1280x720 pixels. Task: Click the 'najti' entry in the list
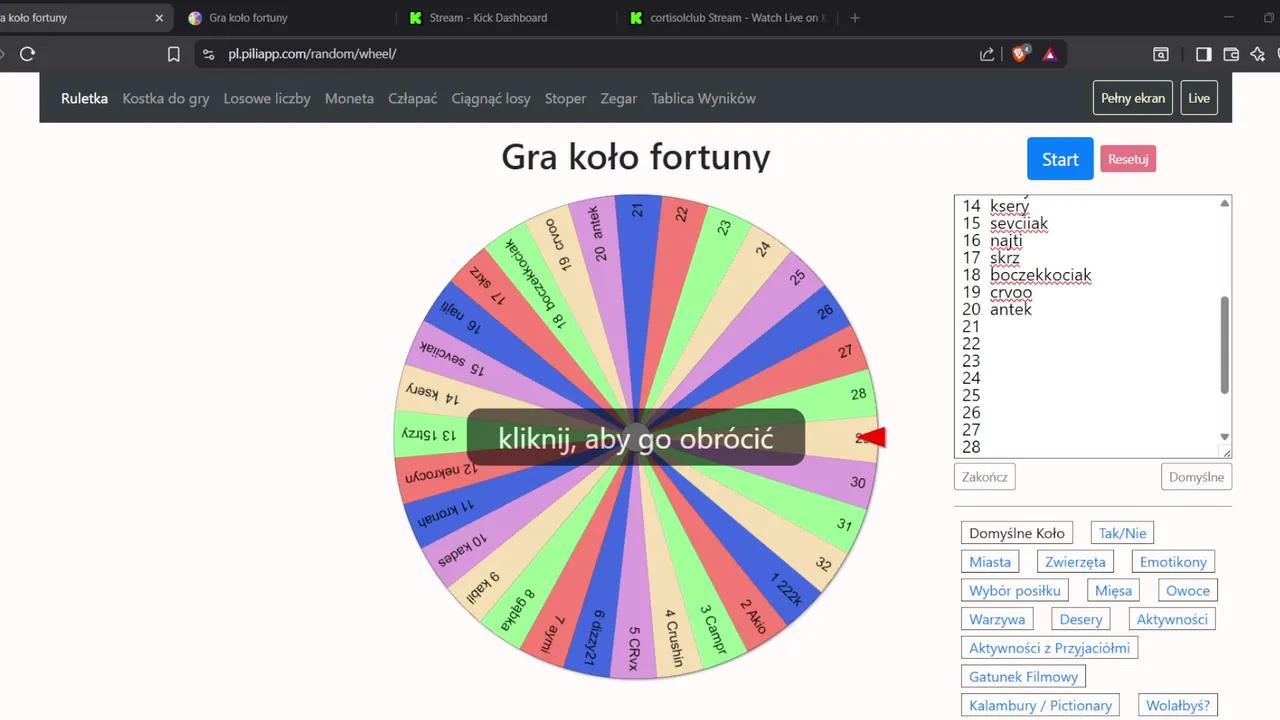tap(1006, 241)
